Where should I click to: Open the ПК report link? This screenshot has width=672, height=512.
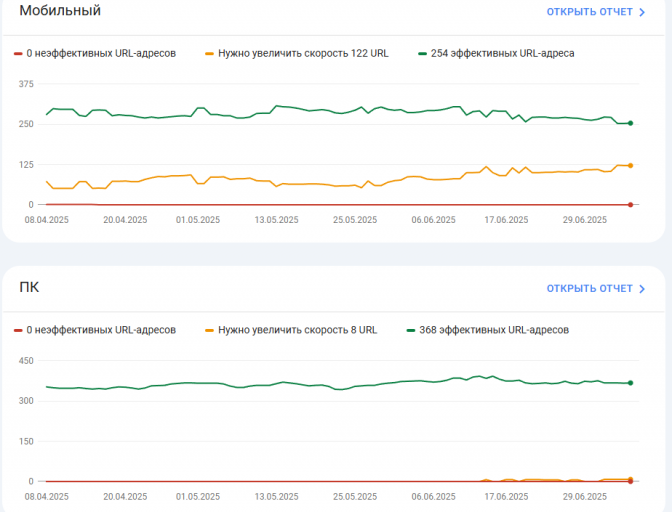click(x=596, y=289)
